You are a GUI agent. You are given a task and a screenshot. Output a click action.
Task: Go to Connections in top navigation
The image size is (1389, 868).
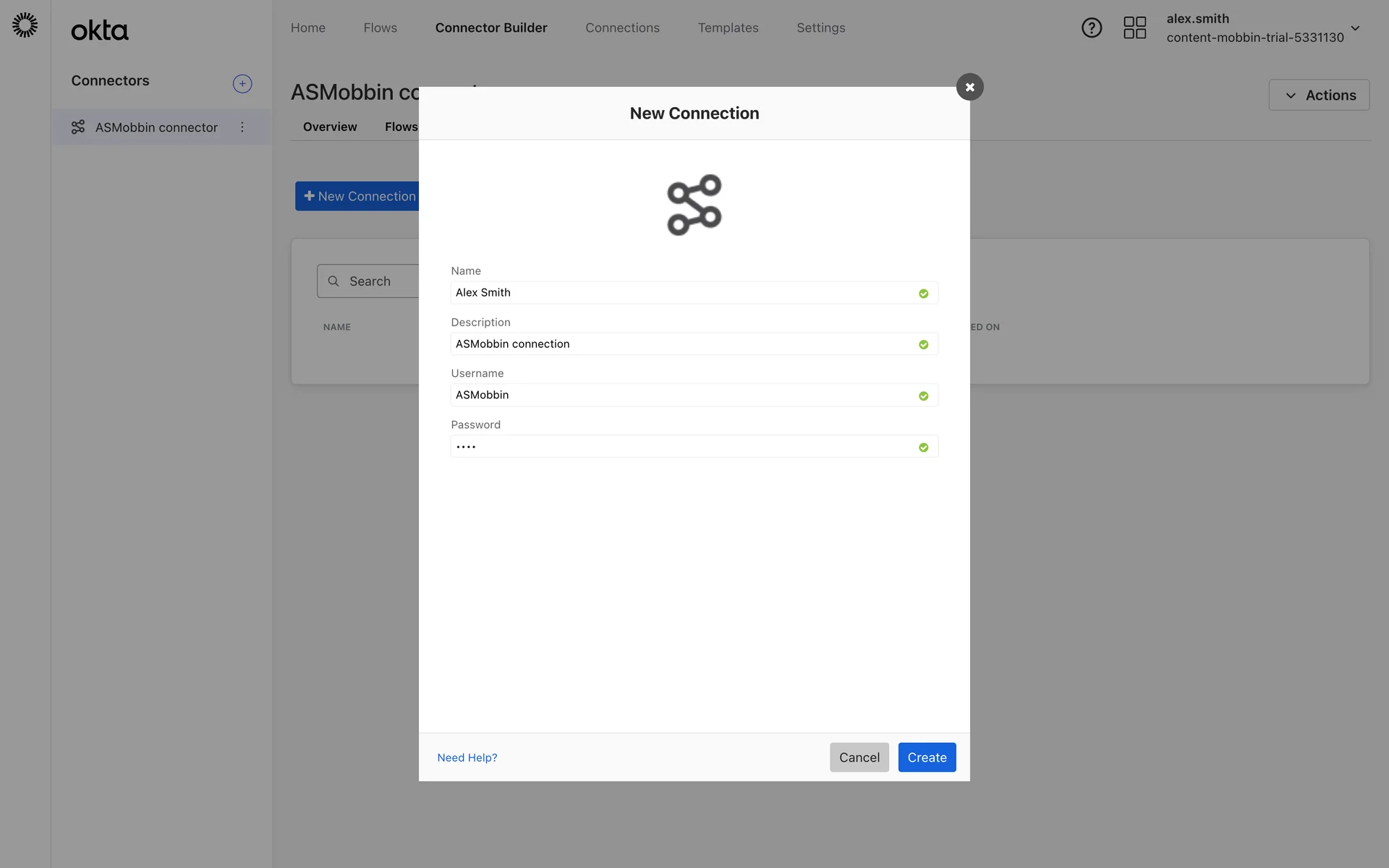(x=622, y=28)
